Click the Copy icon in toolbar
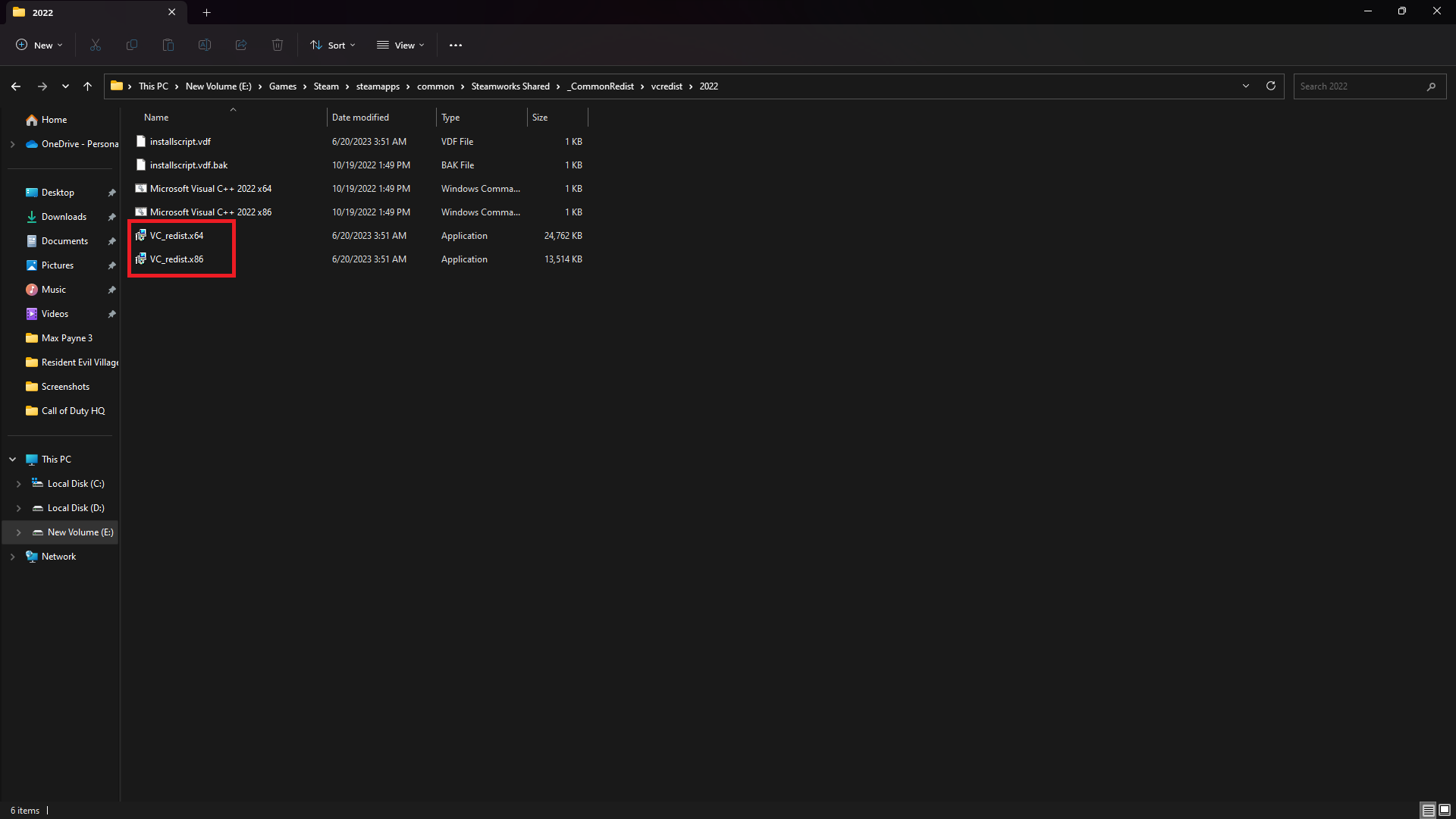Viewport: 1456px width, 819px height. pos(132,45)
